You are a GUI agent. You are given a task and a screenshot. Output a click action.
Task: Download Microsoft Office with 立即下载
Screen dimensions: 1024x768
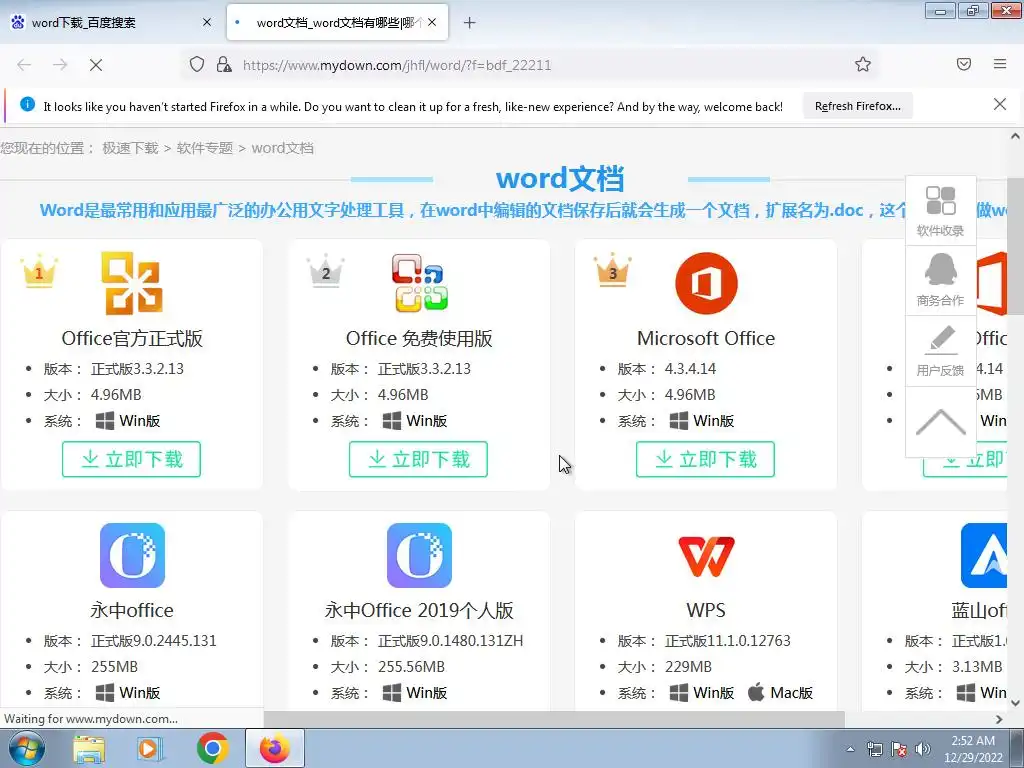click(x=705, y=459)
